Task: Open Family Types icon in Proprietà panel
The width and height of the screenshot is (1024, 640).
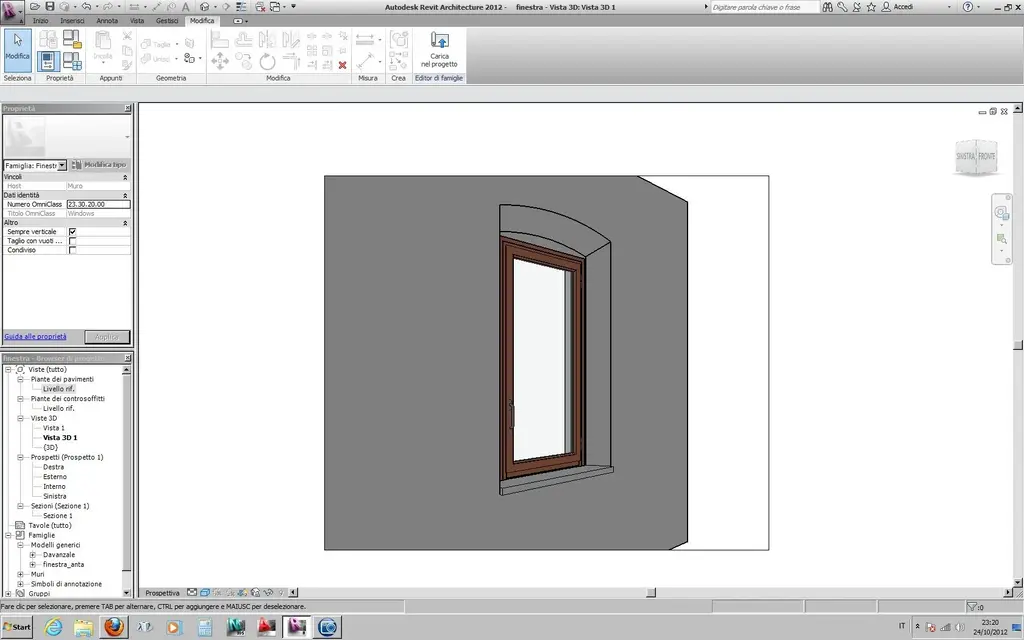Action: (x=72, y=61)
